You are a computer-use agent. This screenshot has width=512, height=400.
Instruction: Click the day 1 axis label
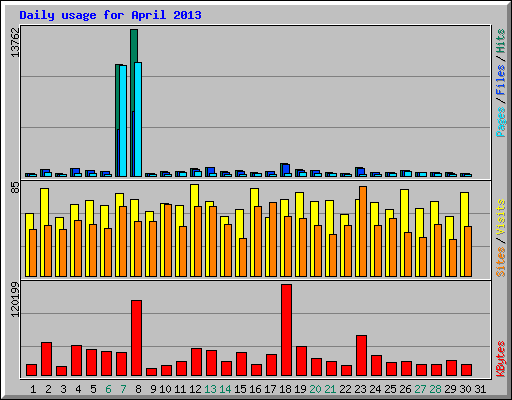click(33, 389)
